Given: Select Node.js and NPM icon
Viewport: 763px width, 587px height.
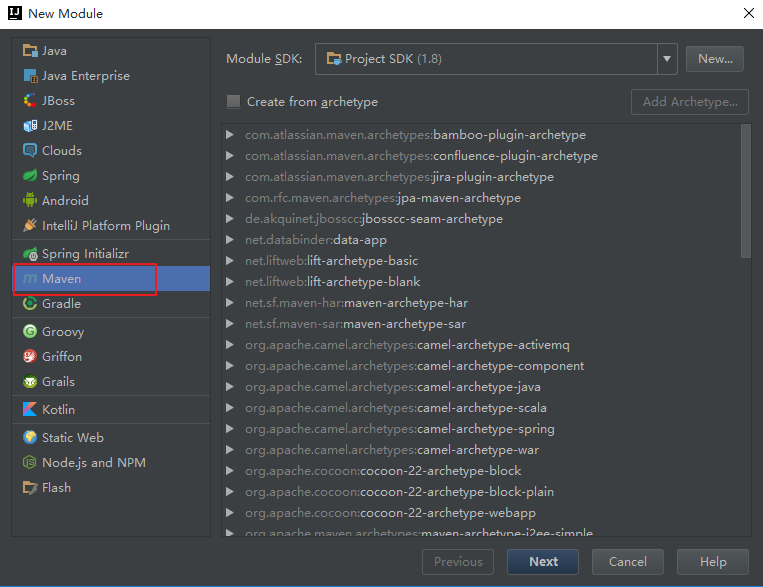Looking at the screenshot, I should tap(30, 462).
